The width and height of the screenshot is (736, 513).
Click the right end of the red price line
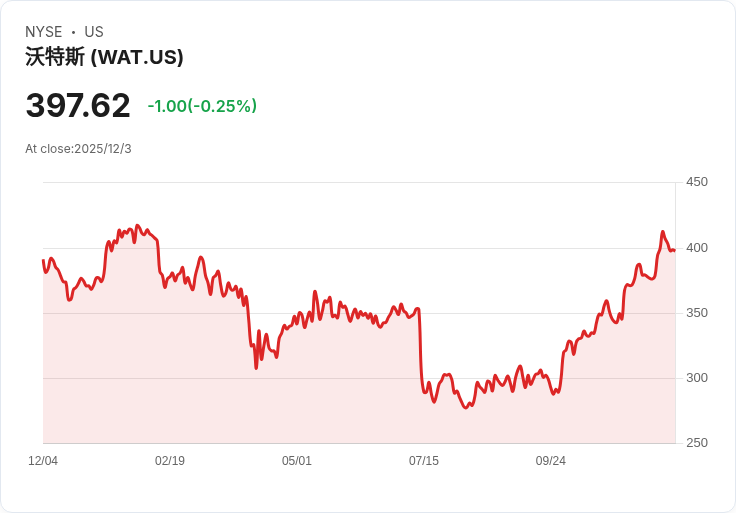pos(673,250)
